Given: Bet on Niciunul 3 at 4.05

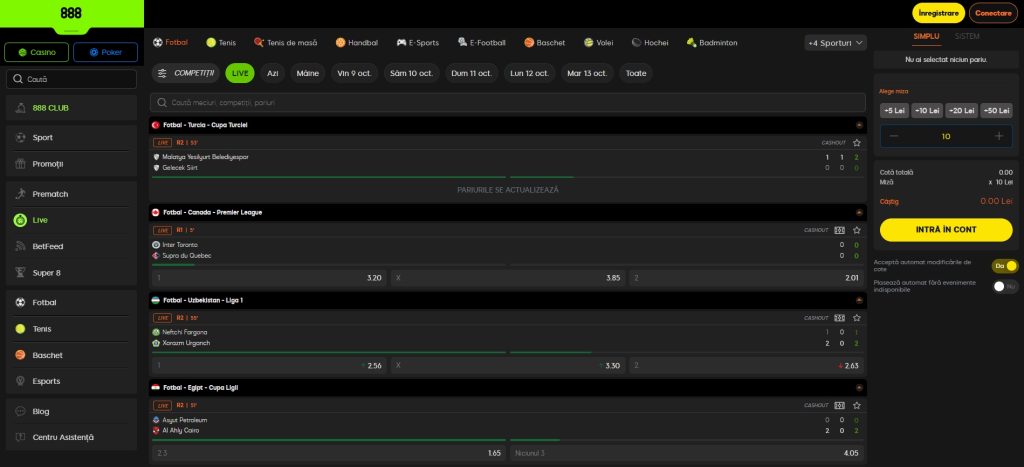Looking at the screenshot, I should coord(688,453).
